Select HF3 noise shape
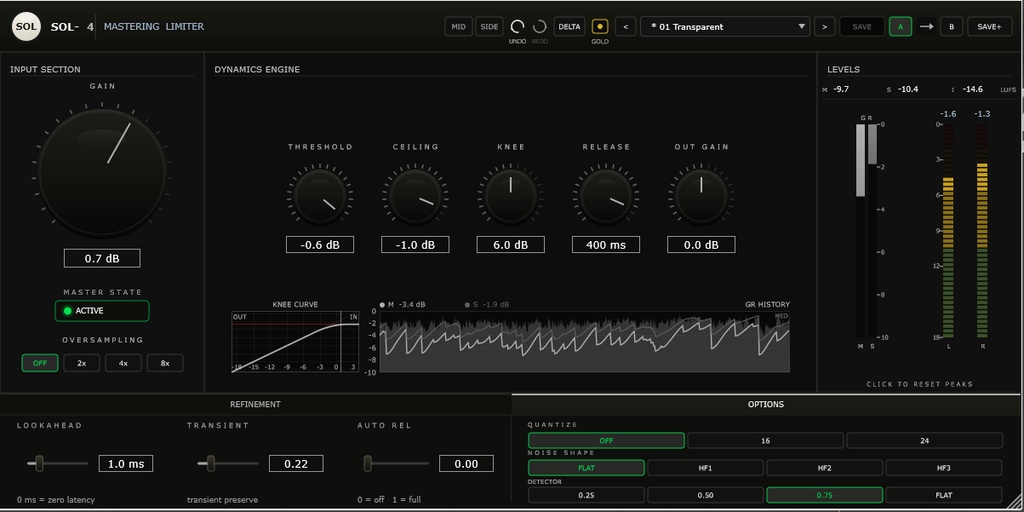Viewport: 1024px width, 512px height. 944,468
